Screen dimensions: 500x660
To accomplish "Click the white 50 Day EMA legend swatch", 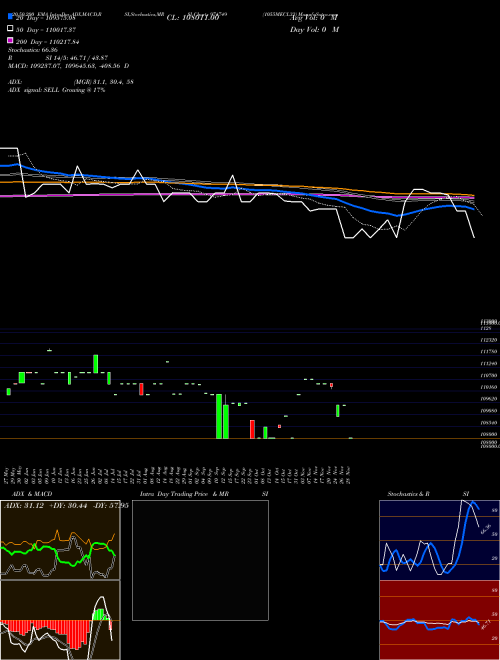I will click(x=10, y=29).
